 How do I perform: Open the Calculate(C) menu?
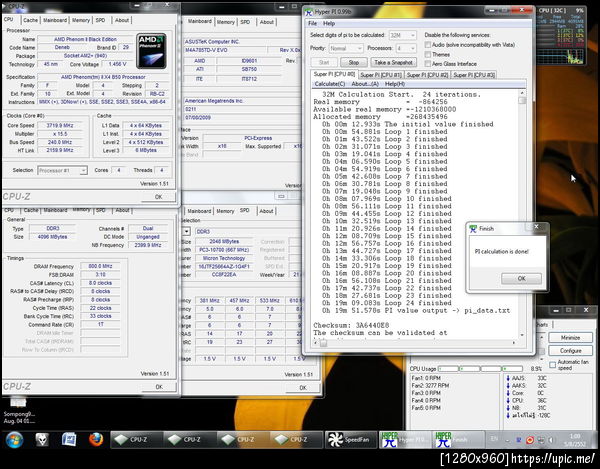click(x=329, y=84)
